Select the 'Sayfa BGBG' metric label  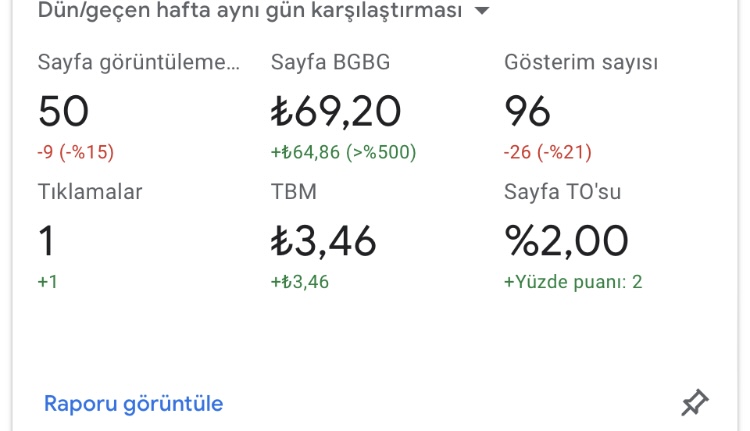(331, 62)
